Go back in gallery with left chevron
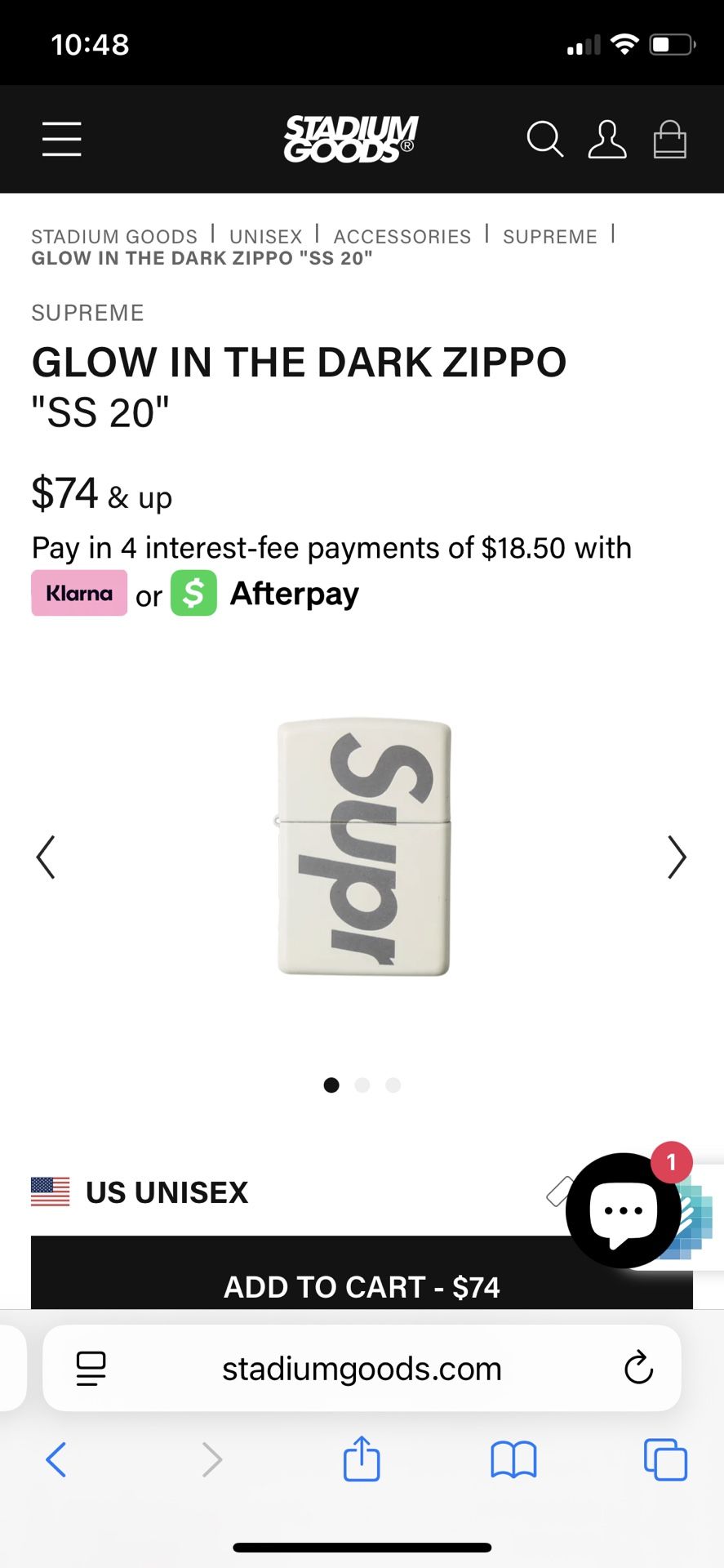This screenshot has height=1568, width=724. click(x=47, y=857)
